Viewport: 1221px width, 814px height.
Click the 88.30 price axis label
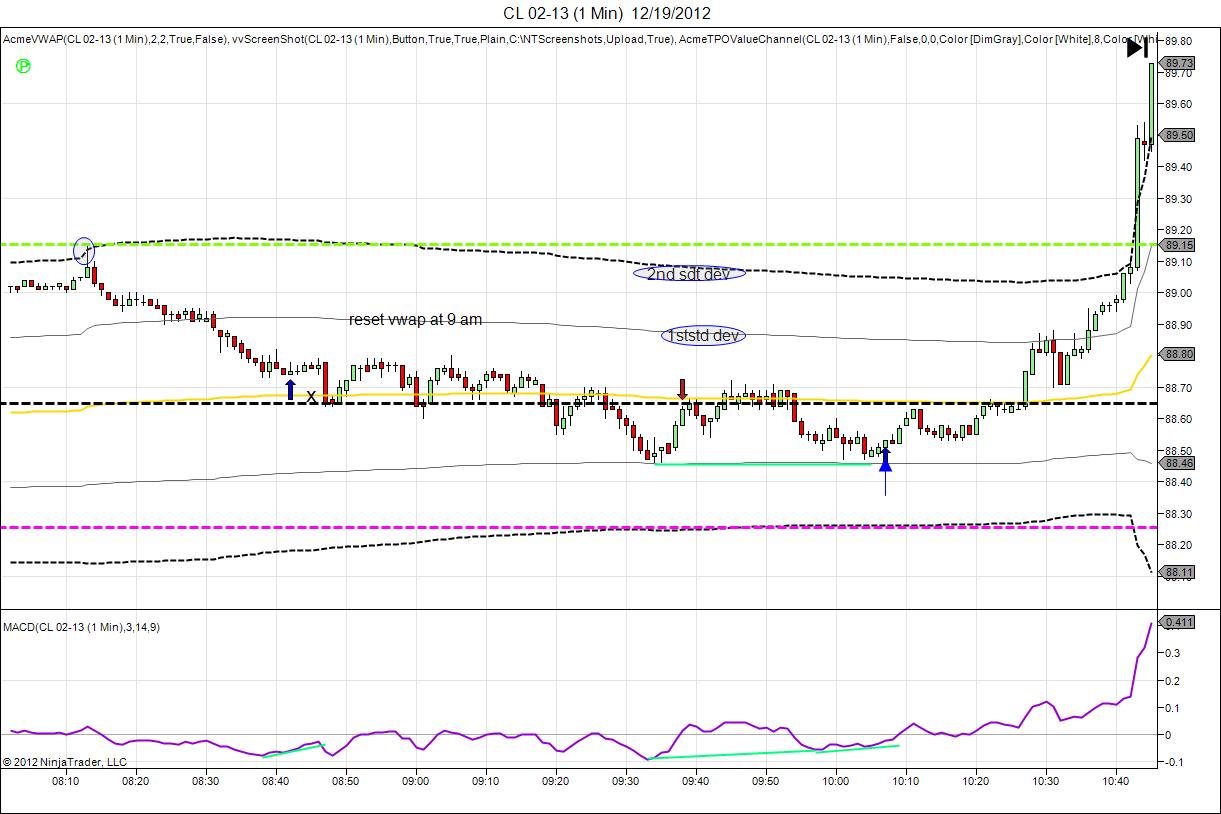(1178, 514)
